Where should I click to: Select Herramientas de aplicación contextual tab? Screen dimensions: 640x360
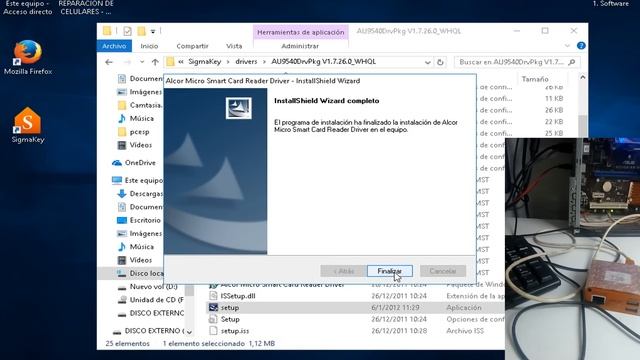point(300,32)
